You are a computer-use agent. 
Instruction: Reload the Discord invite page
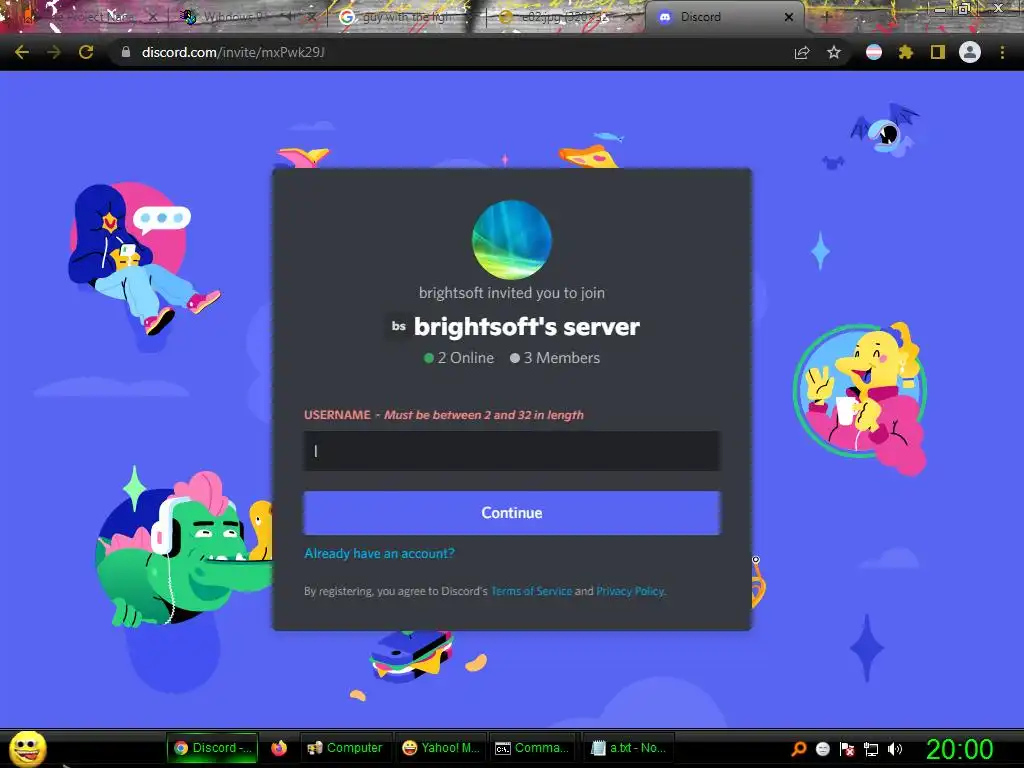86,52
